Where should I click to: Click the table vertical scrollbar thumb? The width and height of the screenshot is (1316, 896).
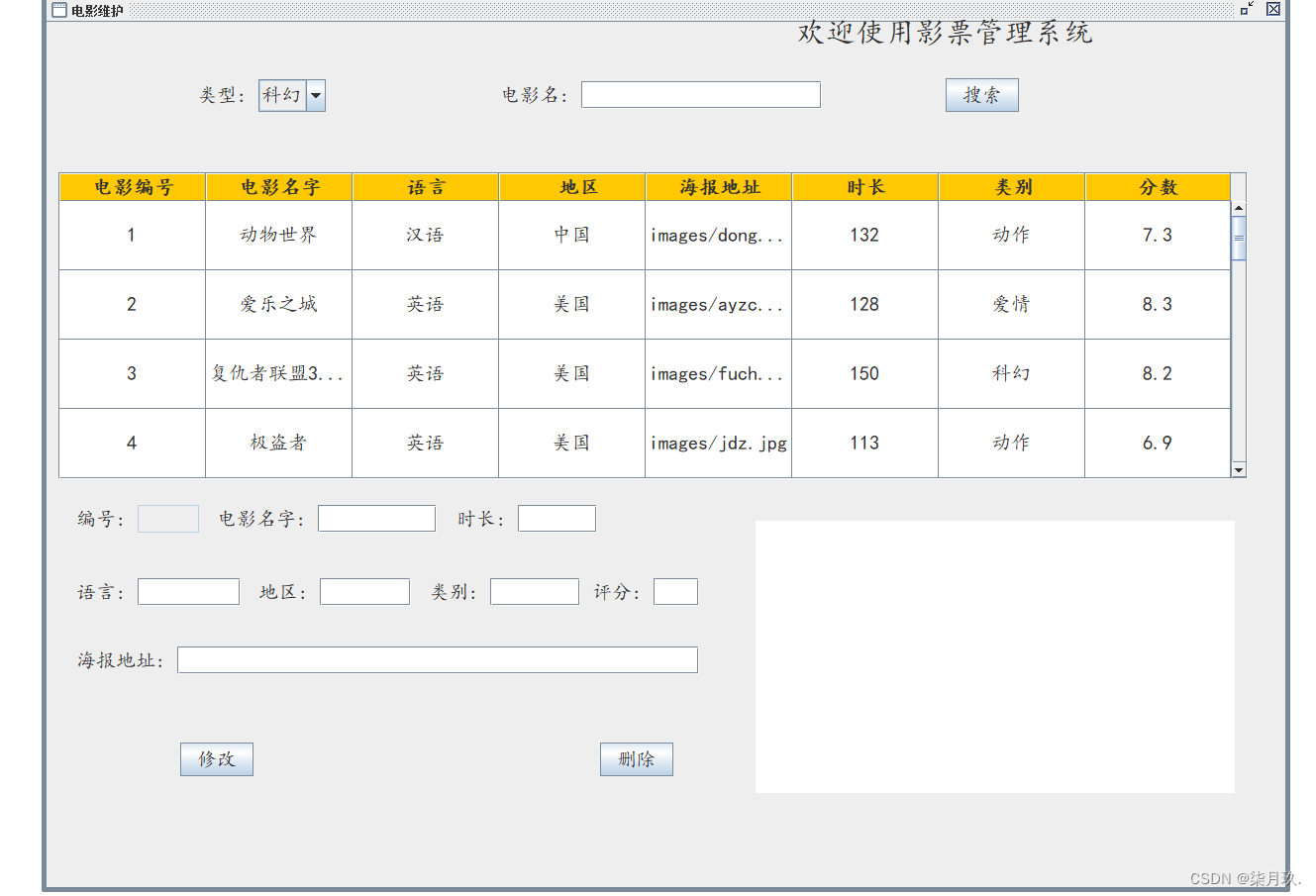1238,238
